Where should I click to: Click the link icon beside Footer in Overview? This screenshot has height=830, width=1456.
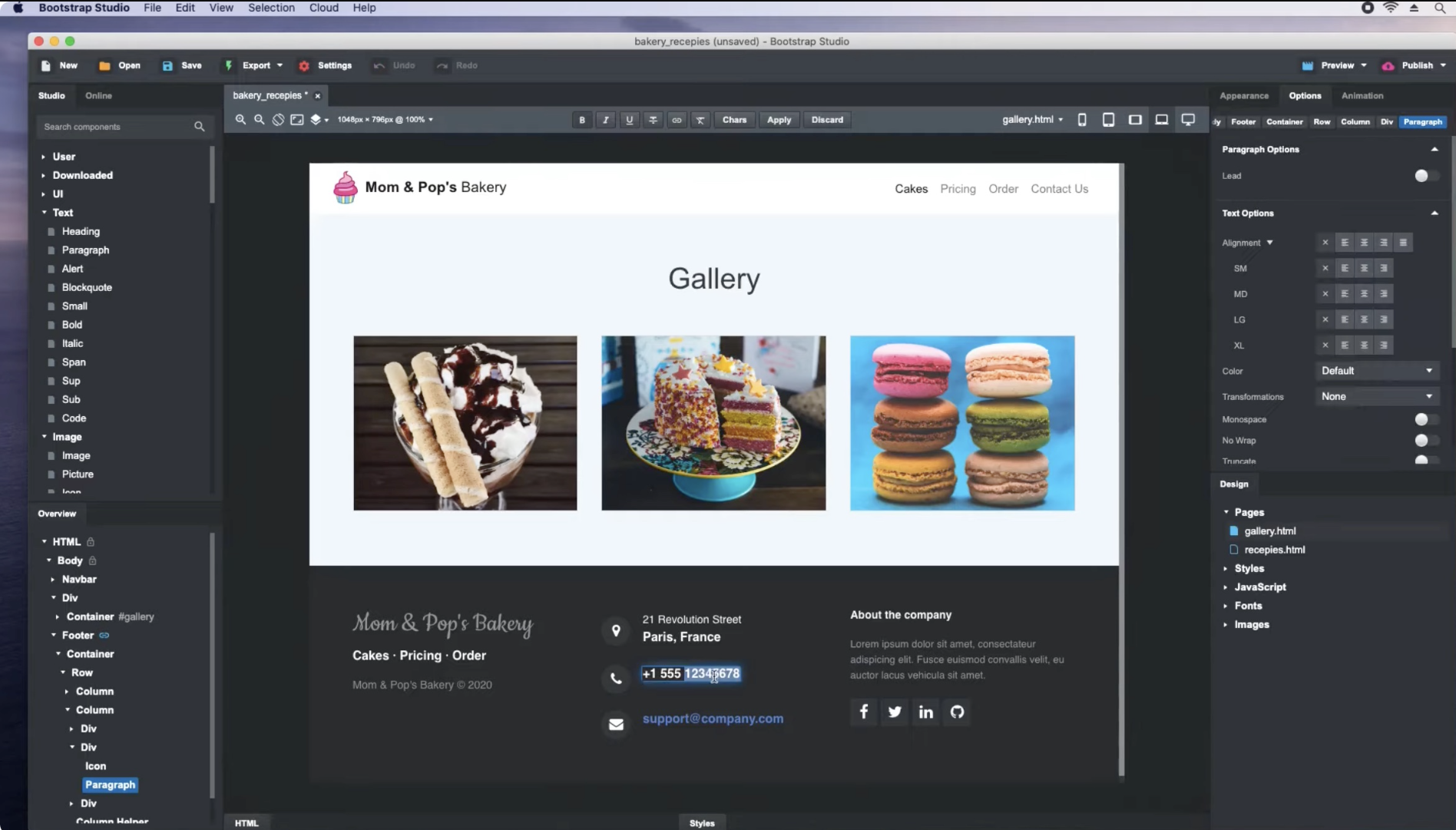[104, 636]
